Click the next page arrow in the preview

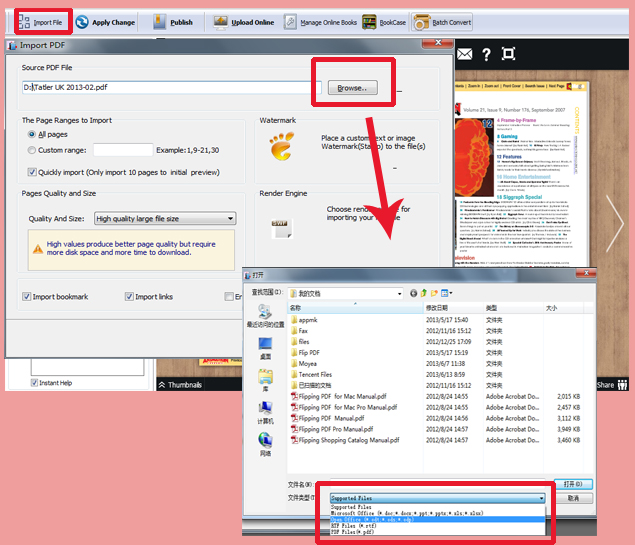click(615, 224)
